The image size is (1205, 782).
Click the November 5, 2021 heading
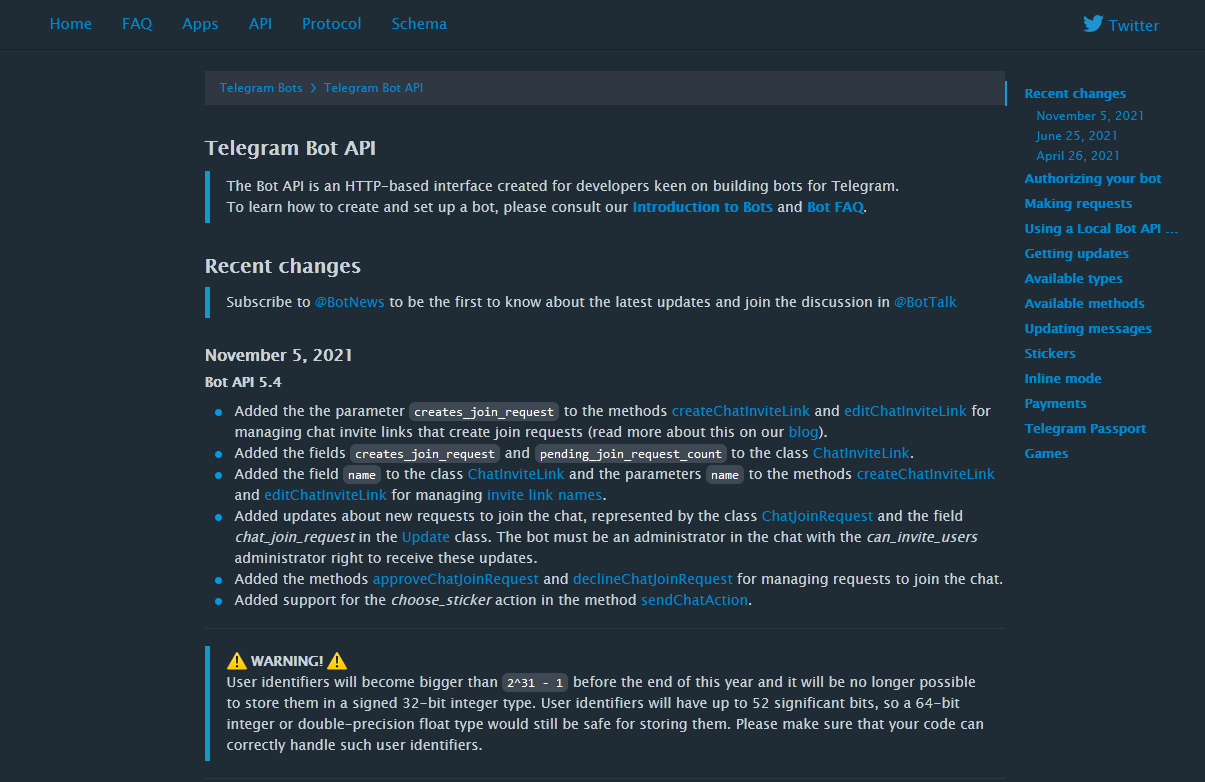tap(279, 355)
